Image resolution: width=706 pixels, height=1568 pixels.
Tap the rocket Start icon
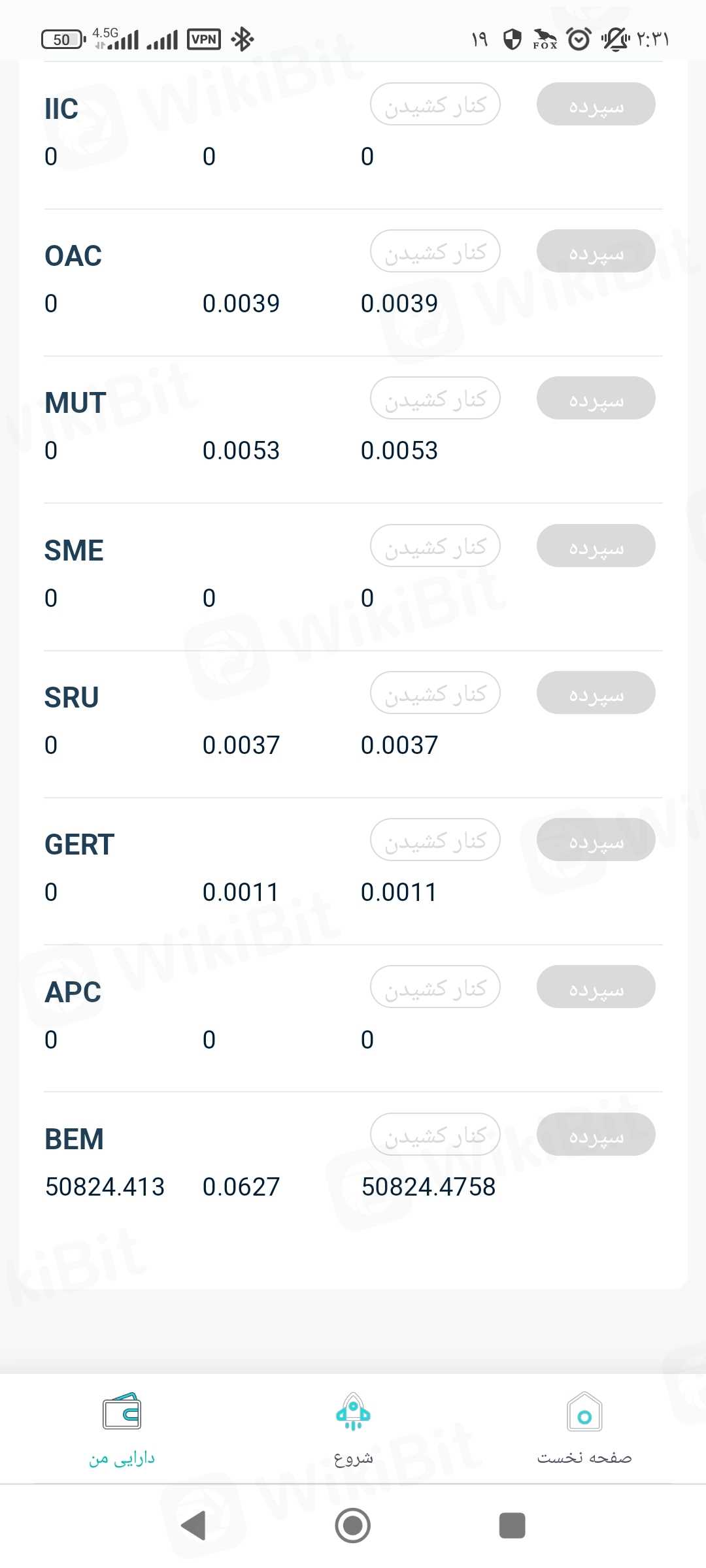pyautogui.click(x=353, y=1413)
